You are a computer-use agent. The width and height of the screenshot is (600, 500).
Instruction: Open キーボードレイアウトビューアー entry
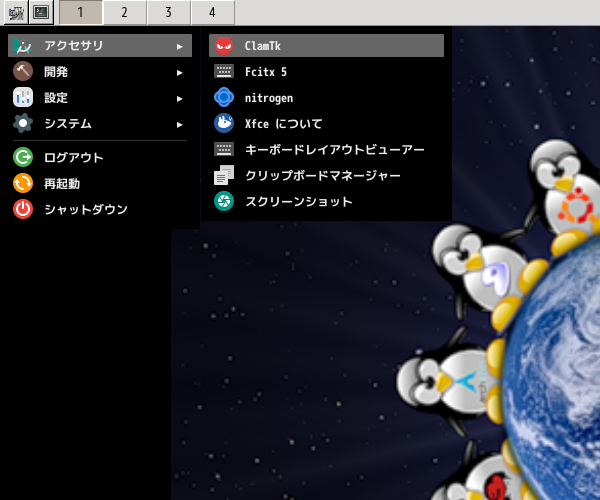(326, 149)
